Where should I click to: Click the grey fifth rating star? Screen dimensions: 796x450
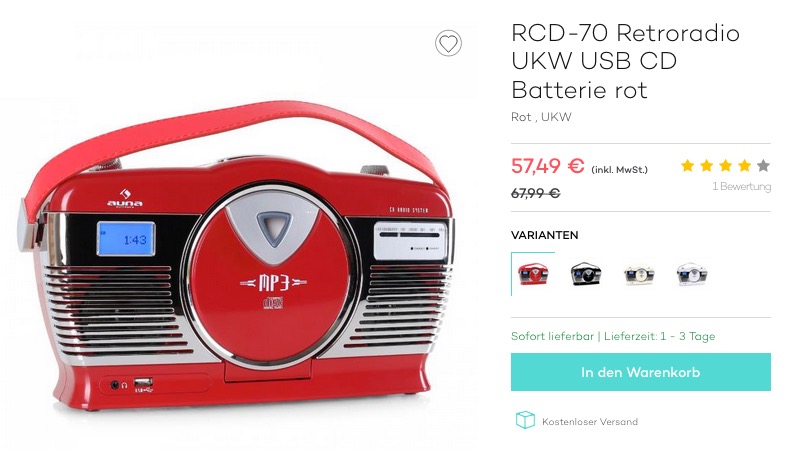[x=764, y=166]
